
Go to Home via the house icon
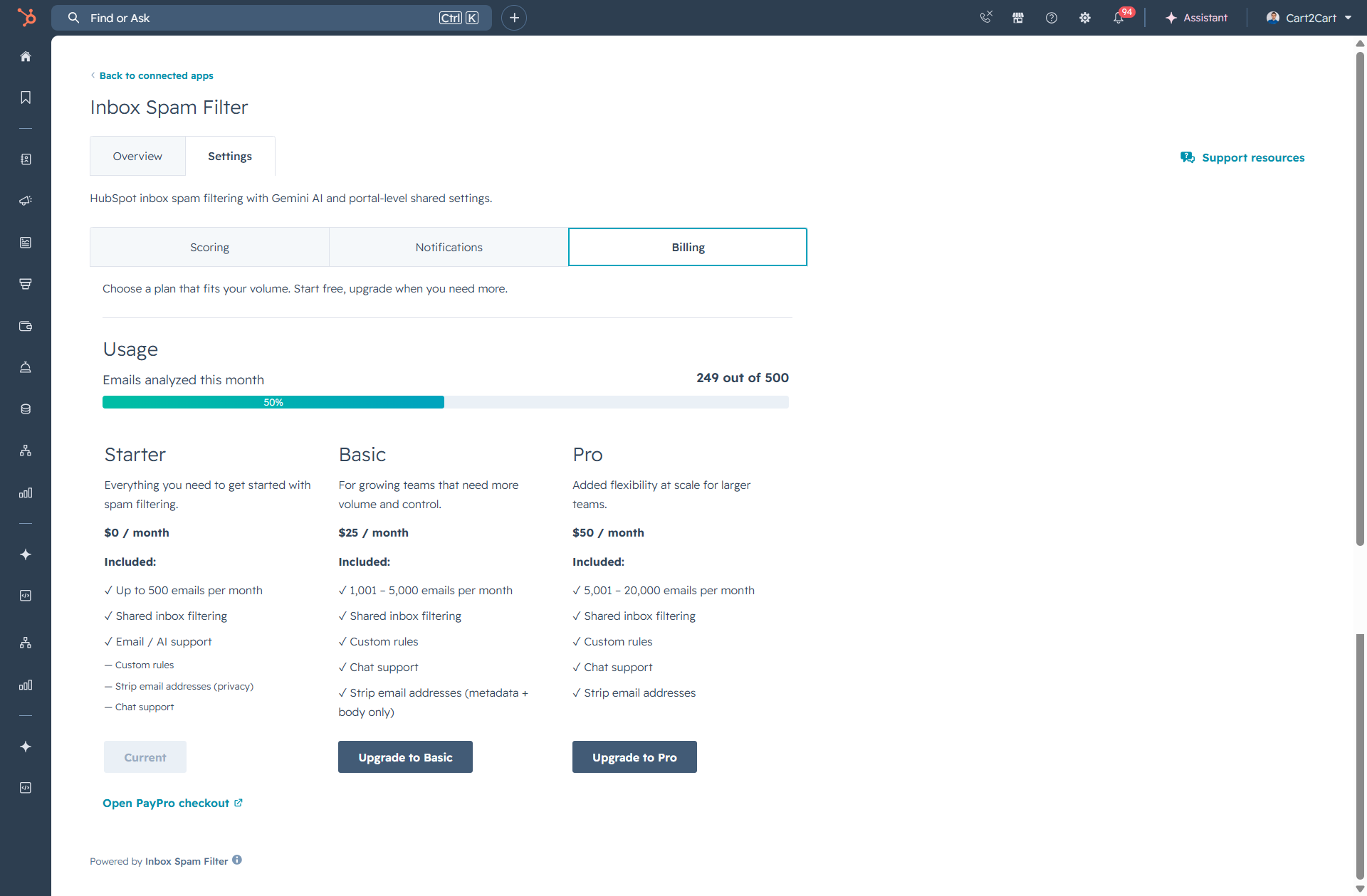(x=26, y=56)
